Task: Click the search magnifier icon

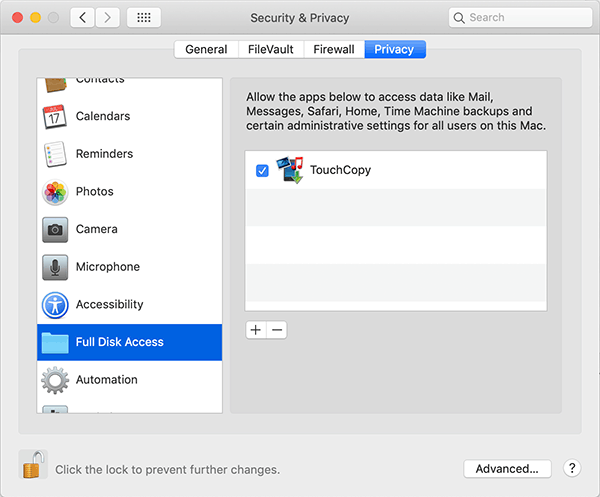Action: click(x=459, y=18)
